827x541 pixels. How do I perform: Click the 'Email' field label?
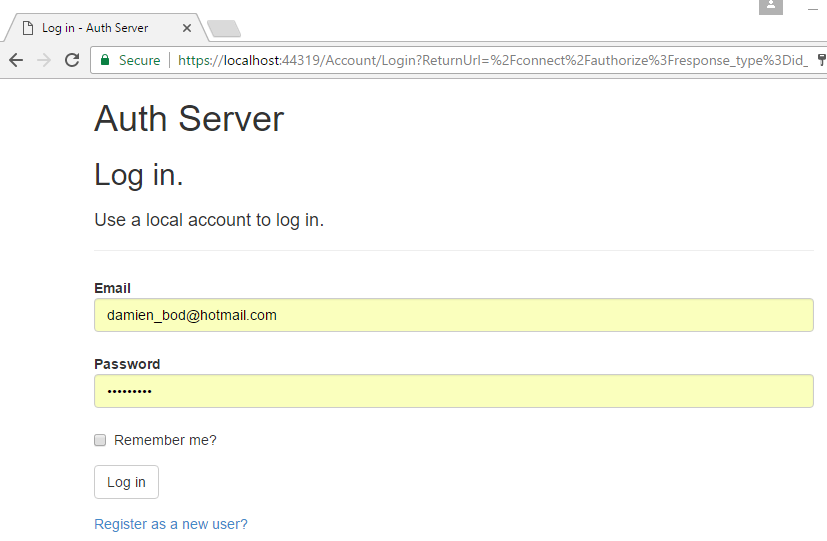point(112,288)
